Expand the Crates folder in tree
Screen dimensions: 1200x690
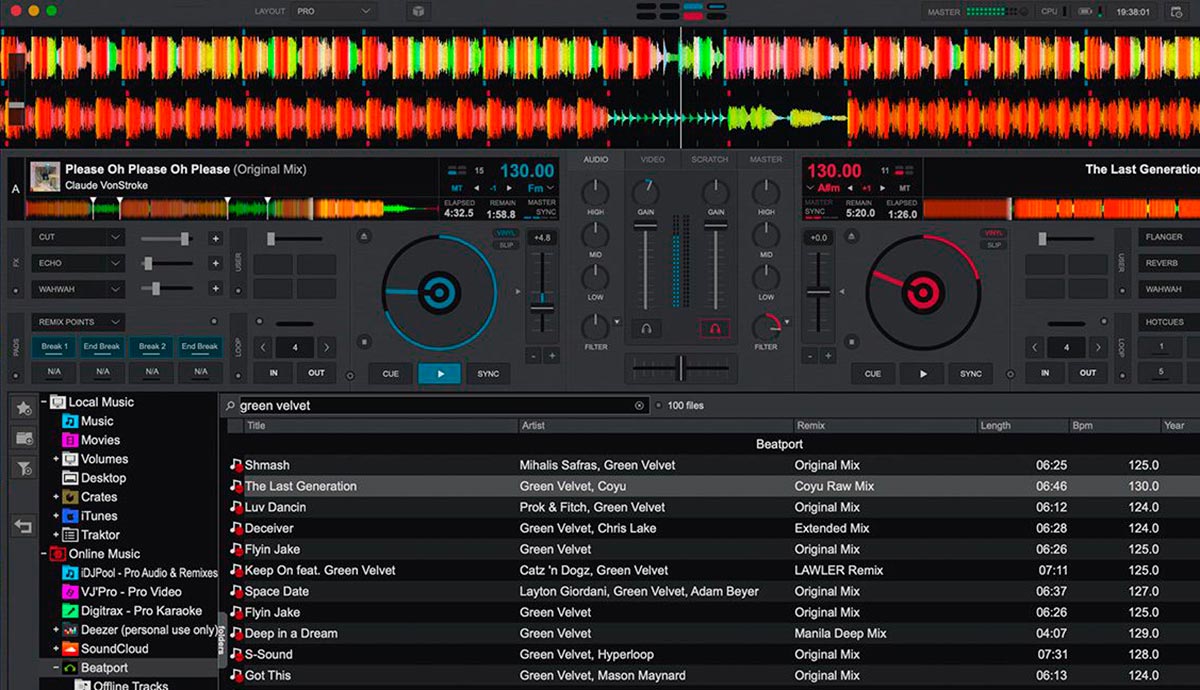tap(56, 497)
